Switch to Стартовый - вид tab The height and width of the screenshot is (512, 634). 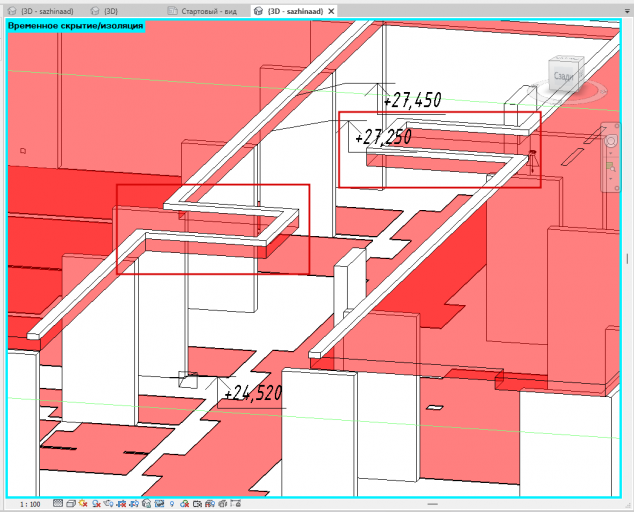tap(203, 11)
